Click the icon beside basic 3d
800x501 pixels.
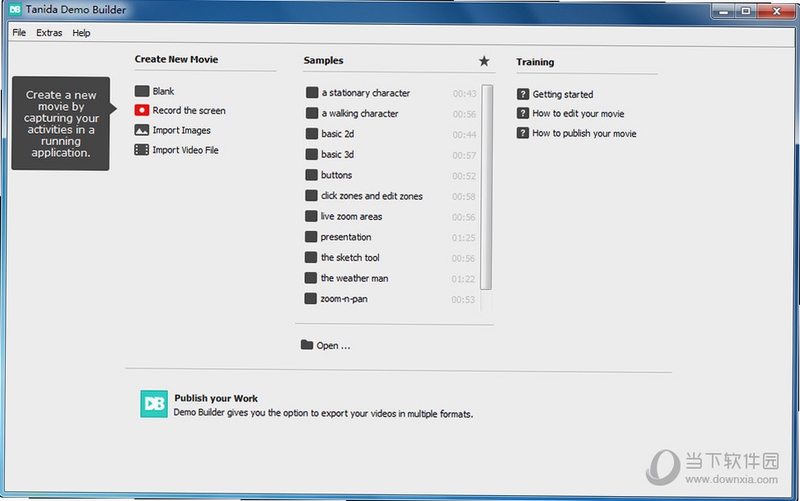312,154
